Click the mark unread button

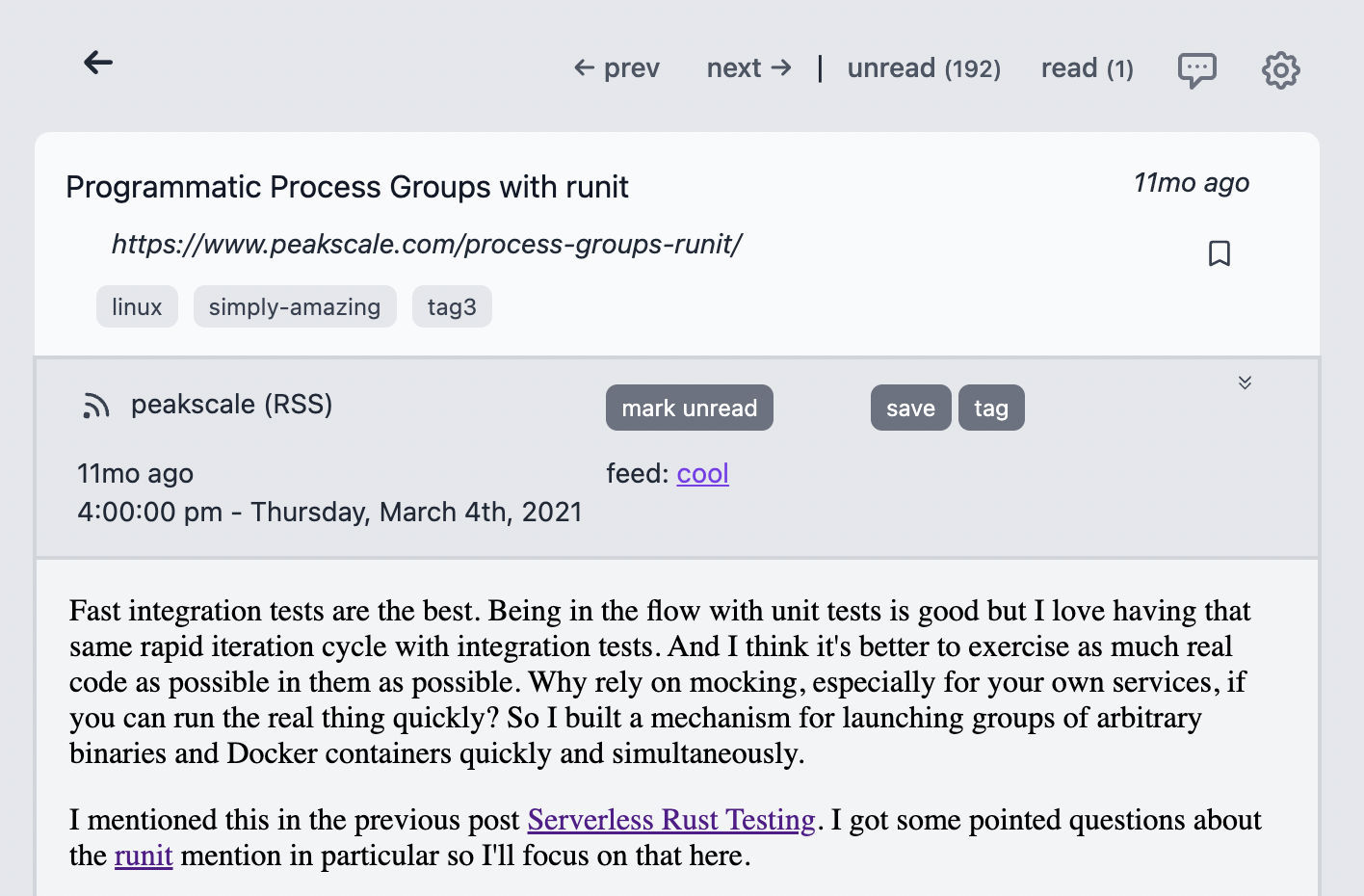[x=690, y=408]
